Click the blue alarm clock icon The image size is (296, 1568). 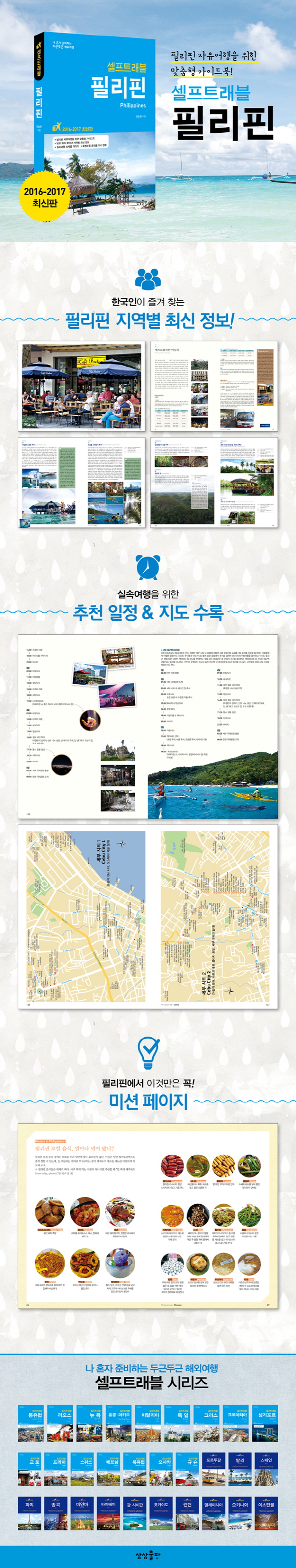pyautogui.click(x=148, y=567)
